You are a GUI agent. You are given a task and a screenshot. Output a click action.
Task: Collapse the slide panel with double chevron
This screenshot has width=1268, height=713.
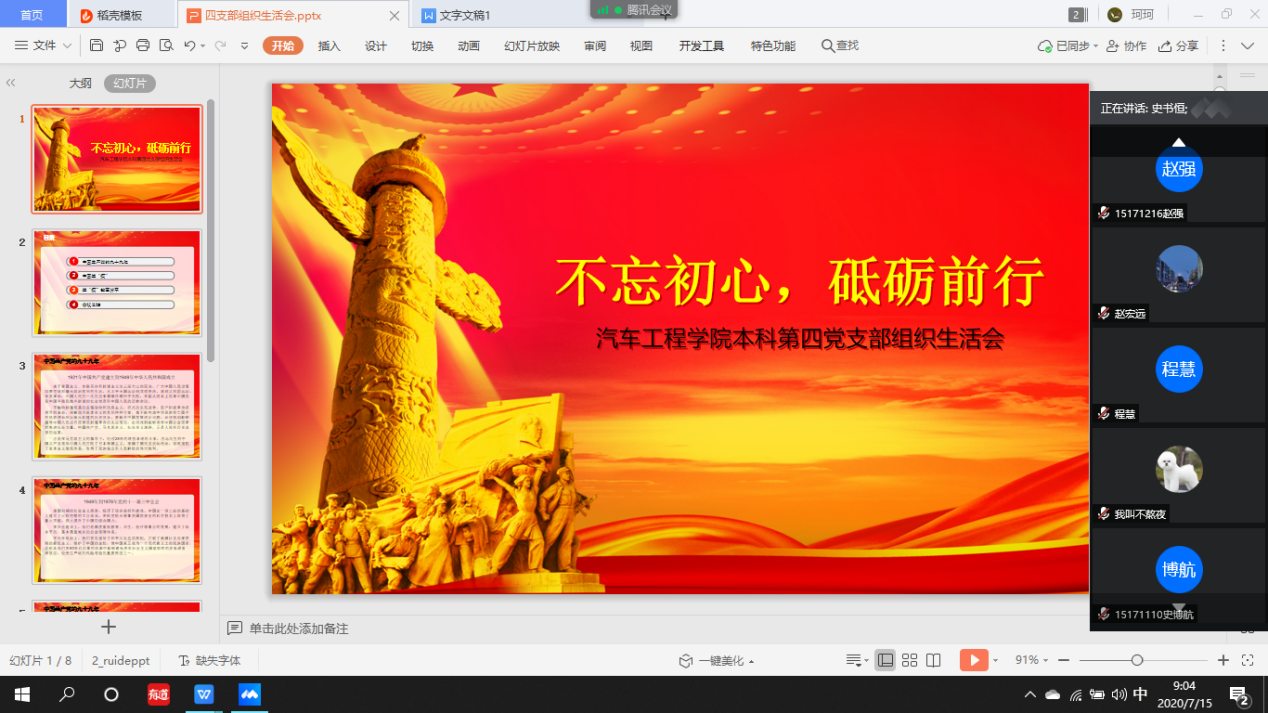11,83
